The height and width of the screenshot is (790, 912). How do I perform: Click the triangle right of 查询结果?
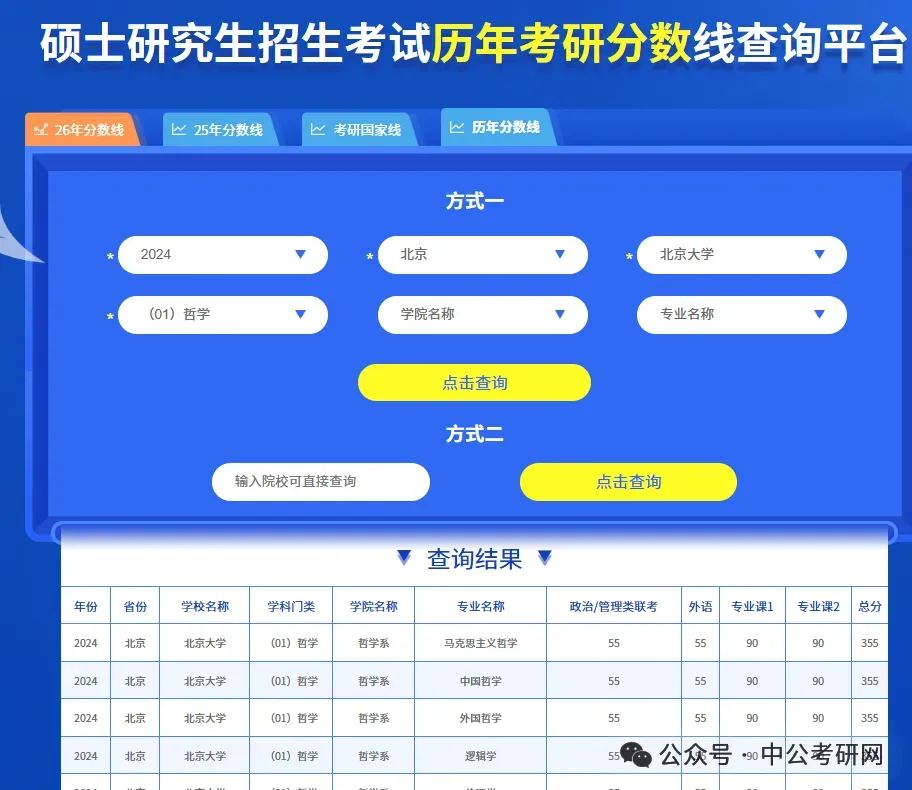pos(544,557)
